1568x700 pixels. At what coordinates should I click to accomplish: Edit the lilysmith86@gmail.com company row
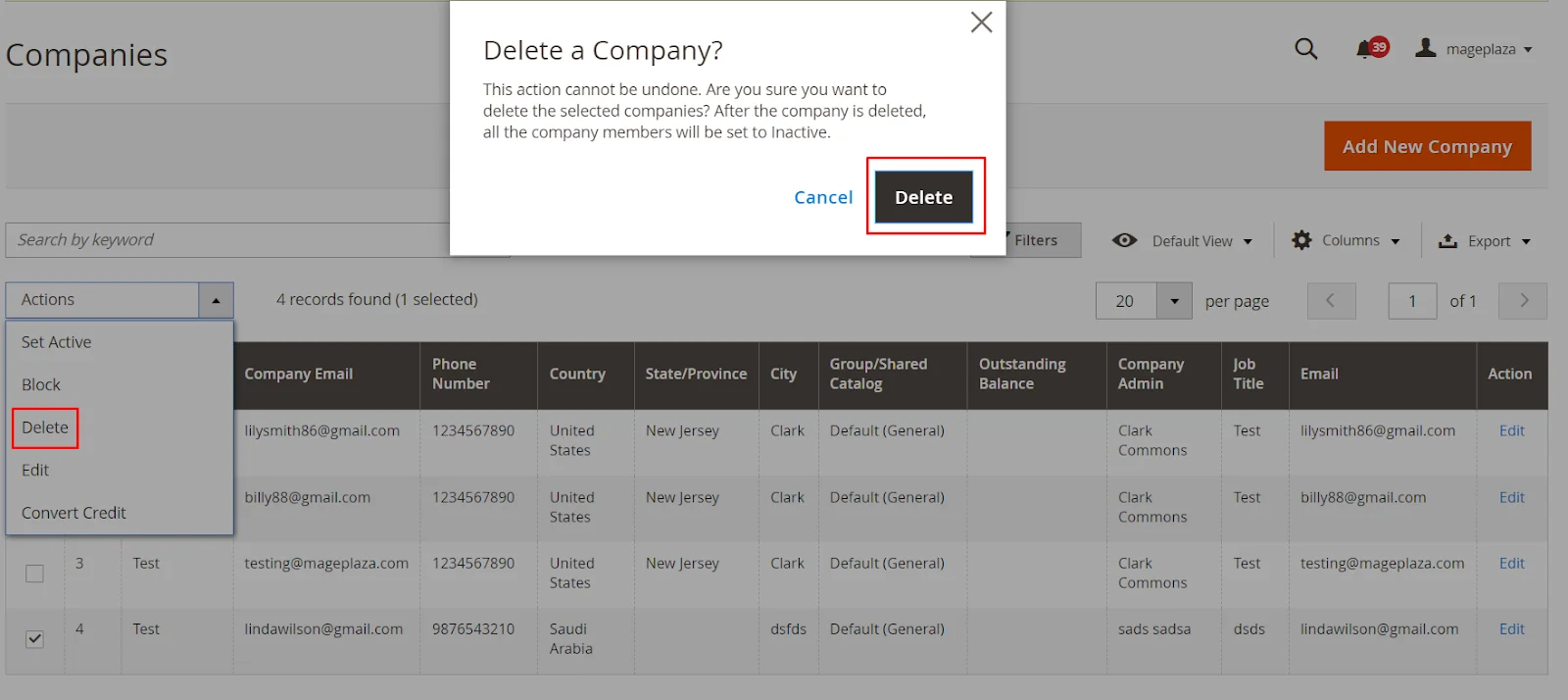[x=1511, y=430]
